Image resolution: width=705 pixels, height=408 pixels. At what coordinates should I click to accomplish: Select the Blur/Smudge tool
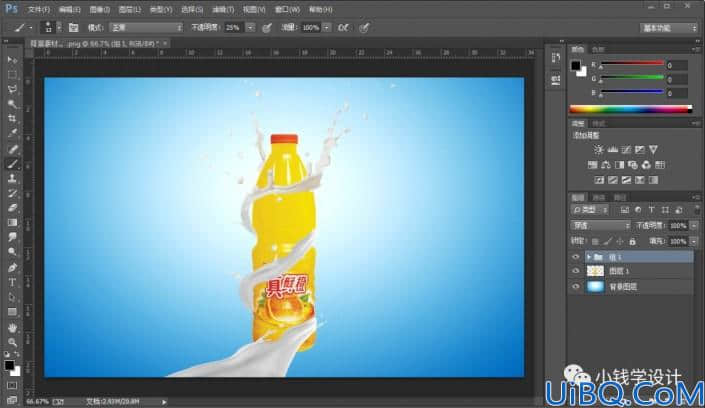12,237
